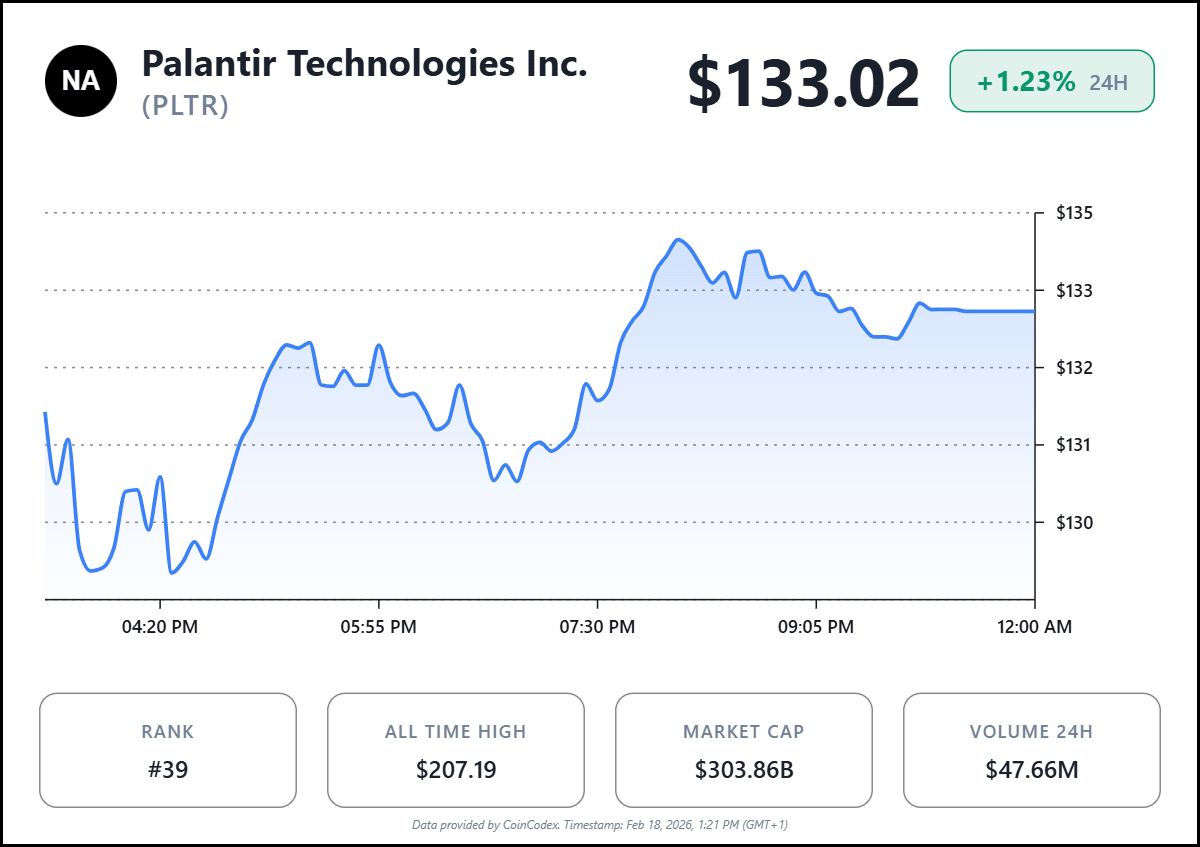Click the black NA logo circle

click(81, 82)
